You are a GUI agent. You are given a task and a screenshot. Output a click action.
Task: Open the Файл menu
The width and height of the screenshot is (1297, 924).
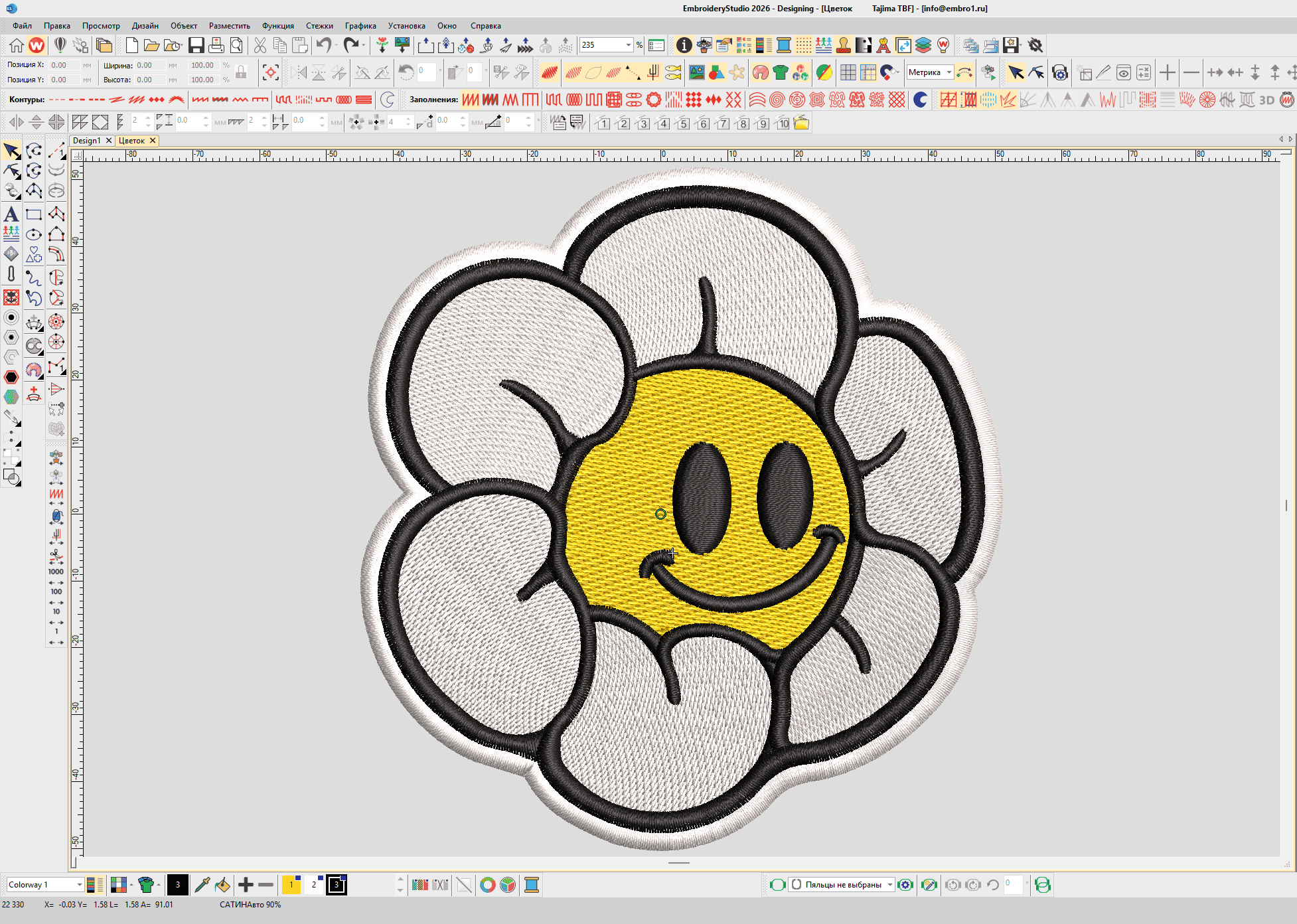(22, 26)
